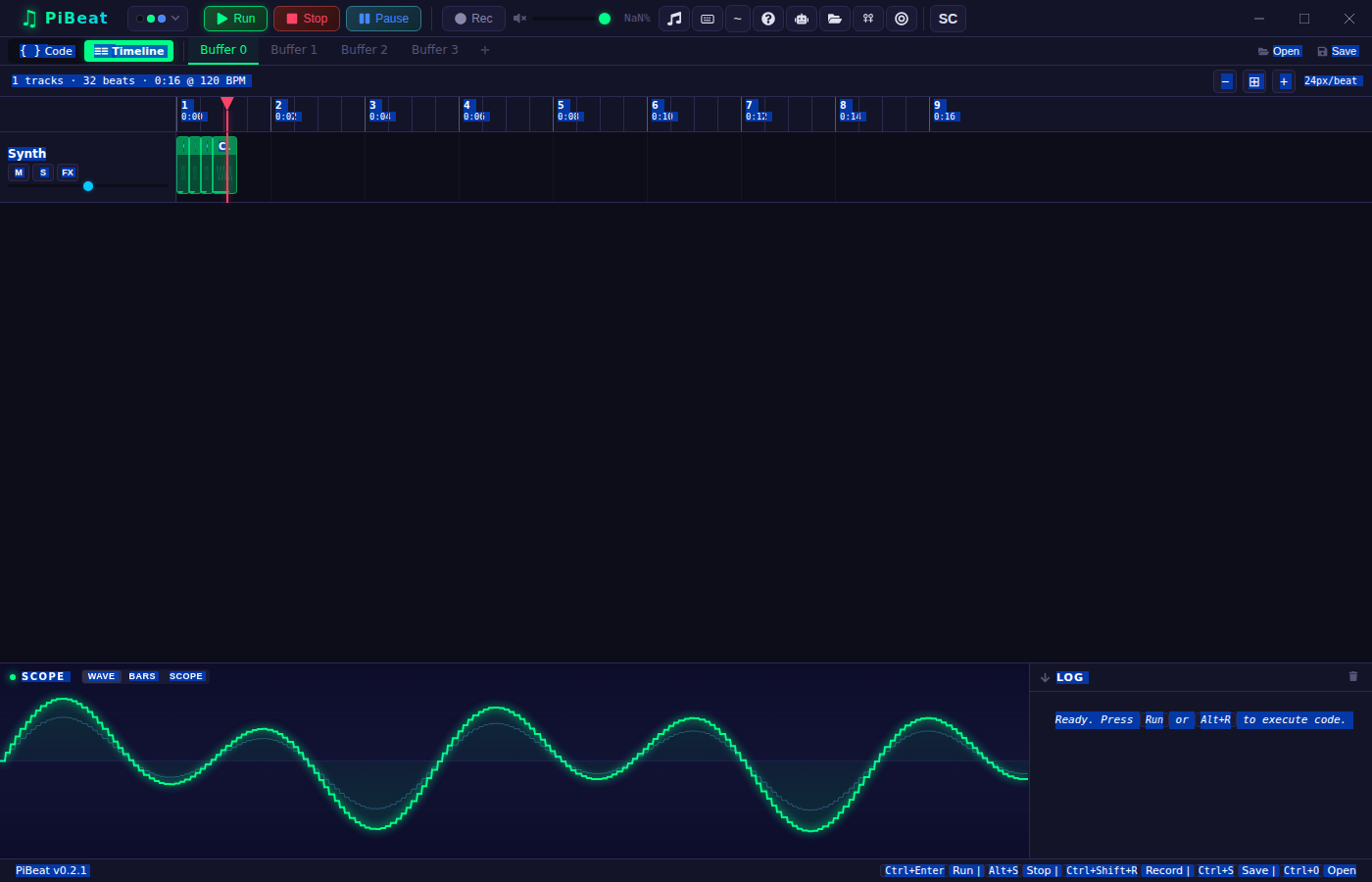This screenshot has height=882, width=1372.
Task: Switch to the Buffer 1 tab
Action: coord(294,50)
